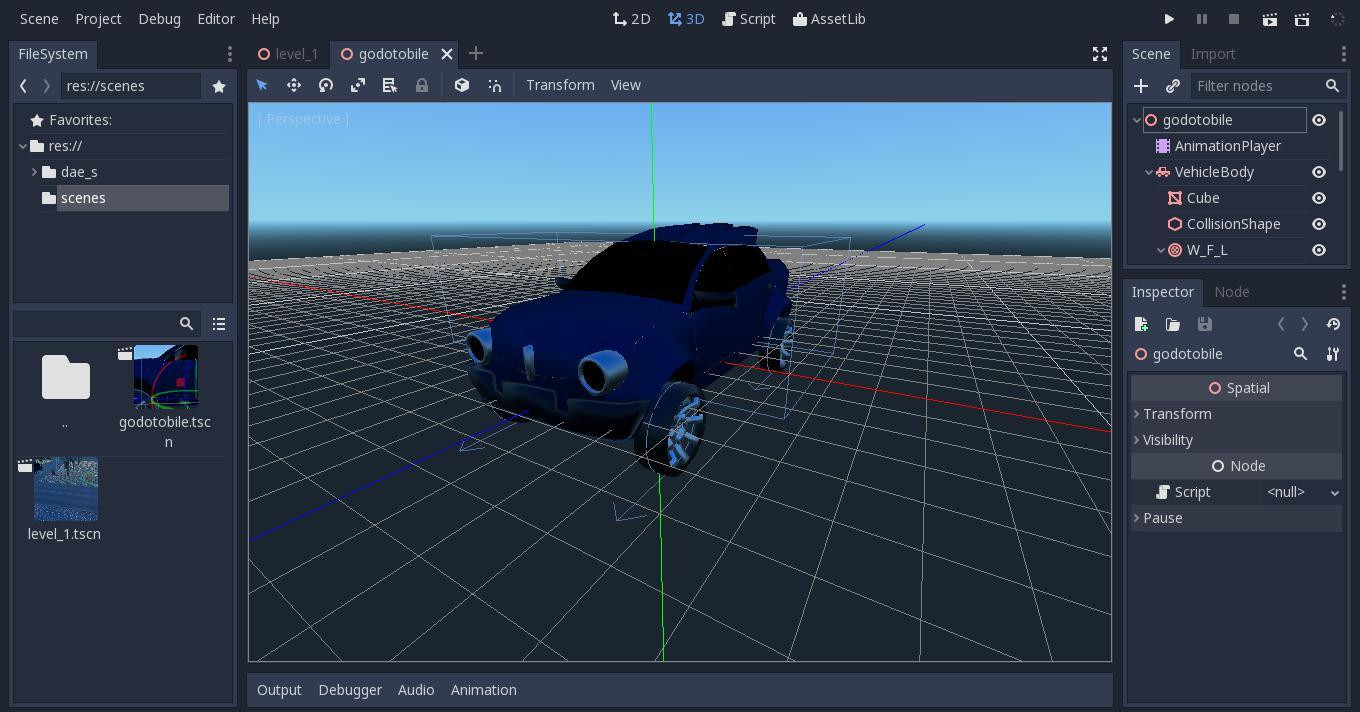Image resolution: width=1360 pixels, height=712 pixels.
Task: Play the project
Action: [1169, 19]
